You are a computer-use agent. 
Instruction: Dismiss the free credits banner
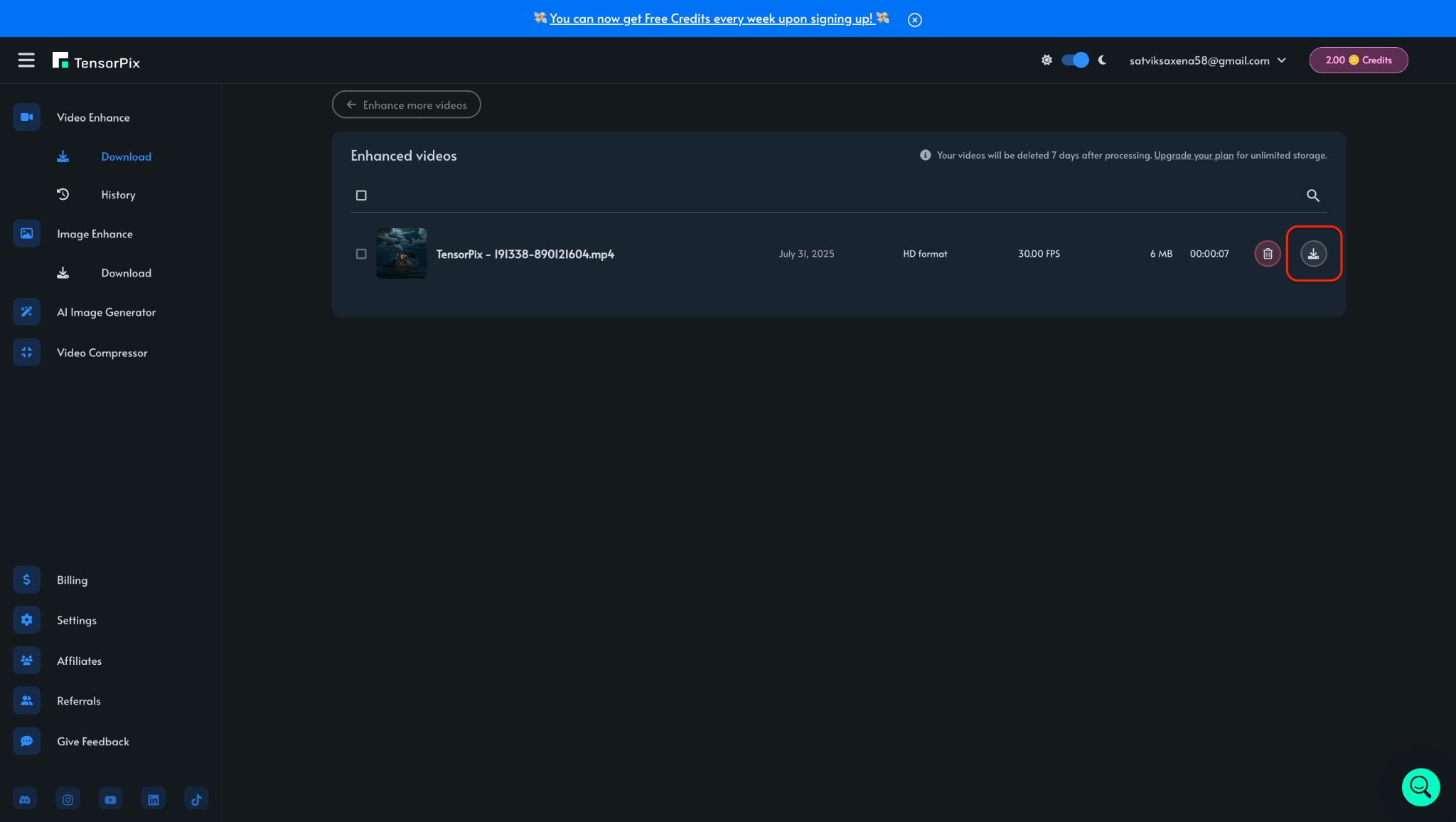click(914, 20)
